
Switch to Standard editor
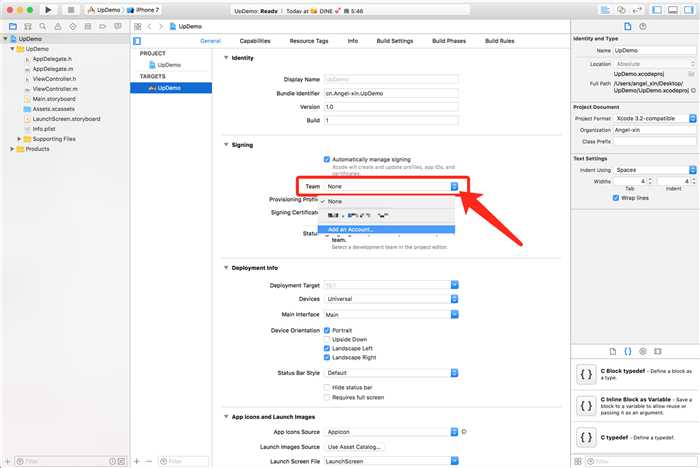[x=605, y=10]
